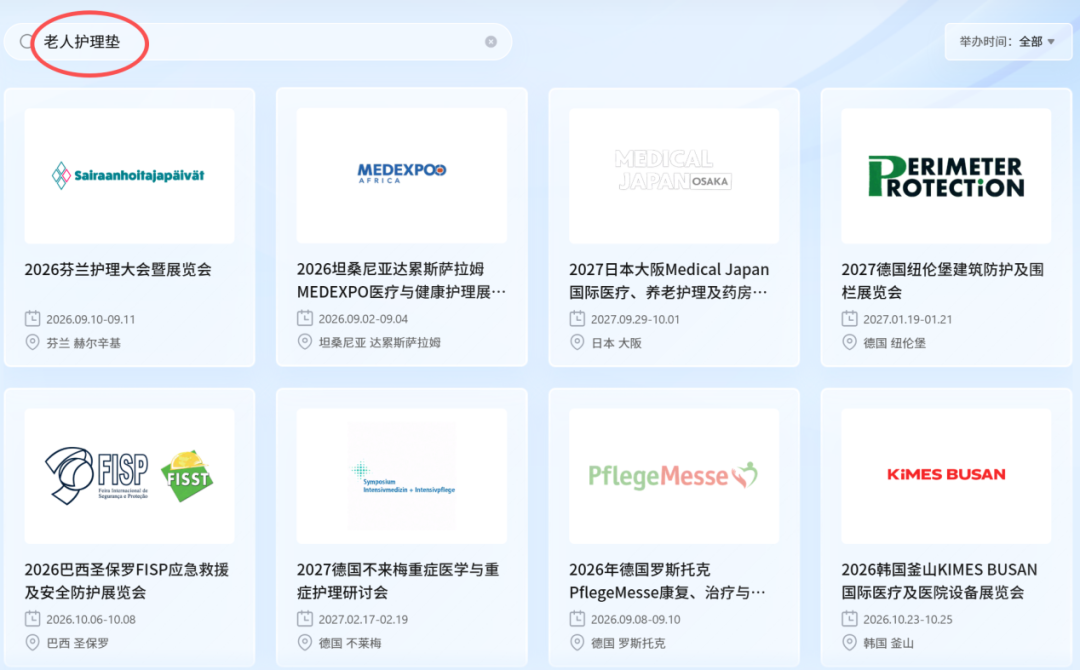The height and width of the screenshot is (670, 1080).
Task: Click location pin beside 德国 不莱梅
Action: point(304,642)
